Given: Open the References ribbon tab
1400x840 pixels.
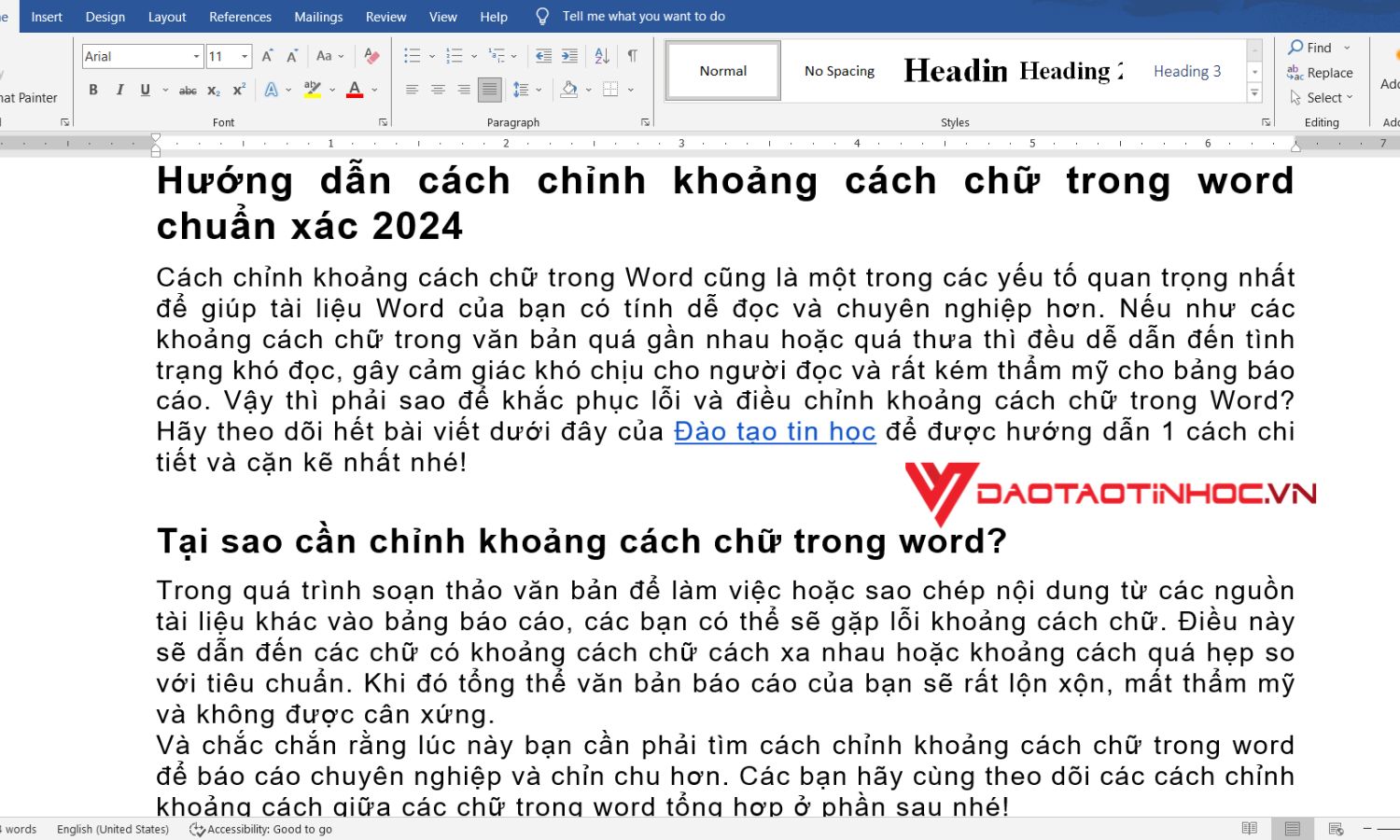Looking at the screenshot, I should (x=240, y=17).
